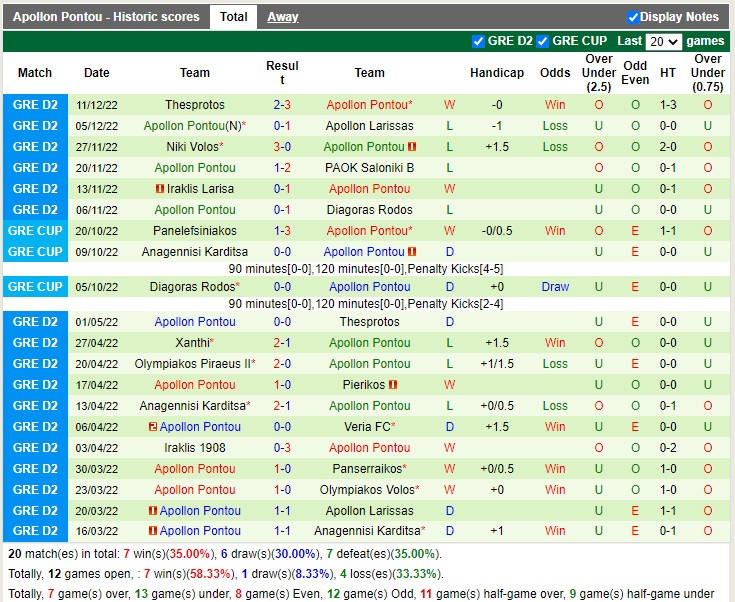Viewport: 735px width, 602px height.
Task: Open the Thesprotos team link in 11/12/22 match
Action: [195, 105]
